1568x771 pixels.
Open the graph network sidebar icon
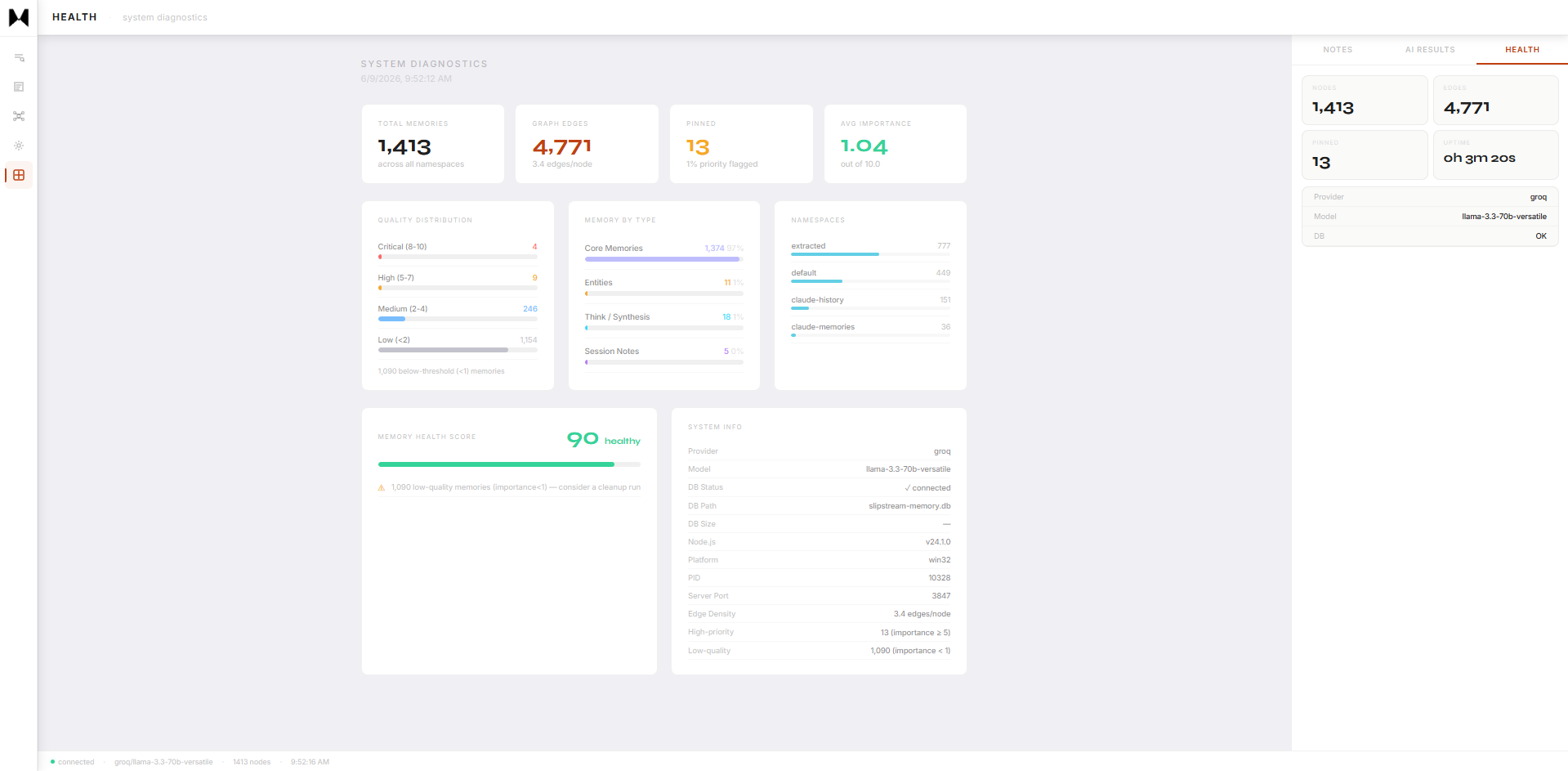tap(19, 116)
